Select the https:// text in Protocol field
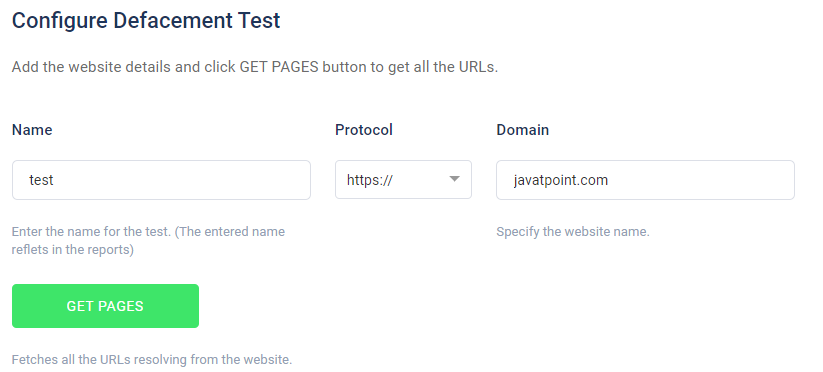Image resolution: width=823 pixels, height=372 pixels. tap(370, 180)
